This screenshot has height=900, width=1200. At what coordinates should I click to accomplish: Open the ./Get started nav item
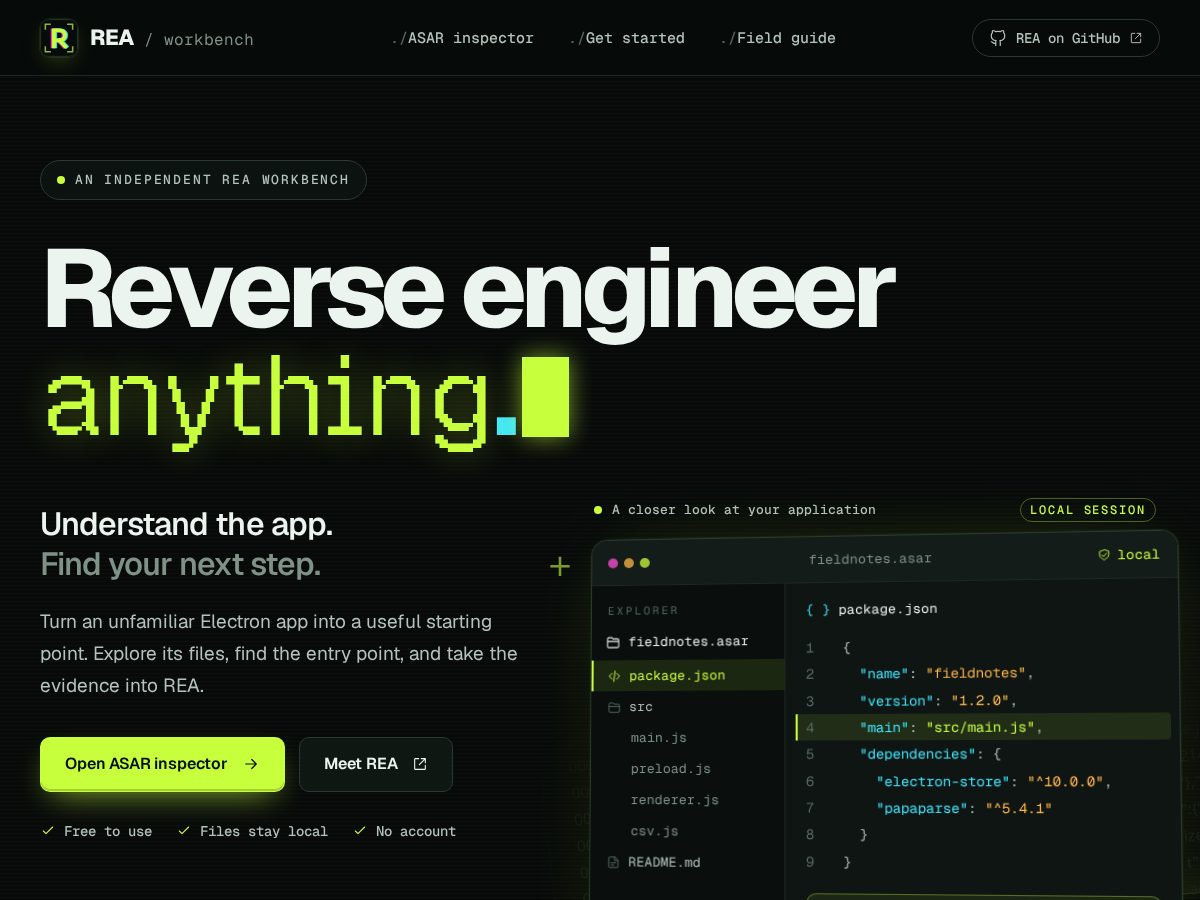tap(627, 38)
